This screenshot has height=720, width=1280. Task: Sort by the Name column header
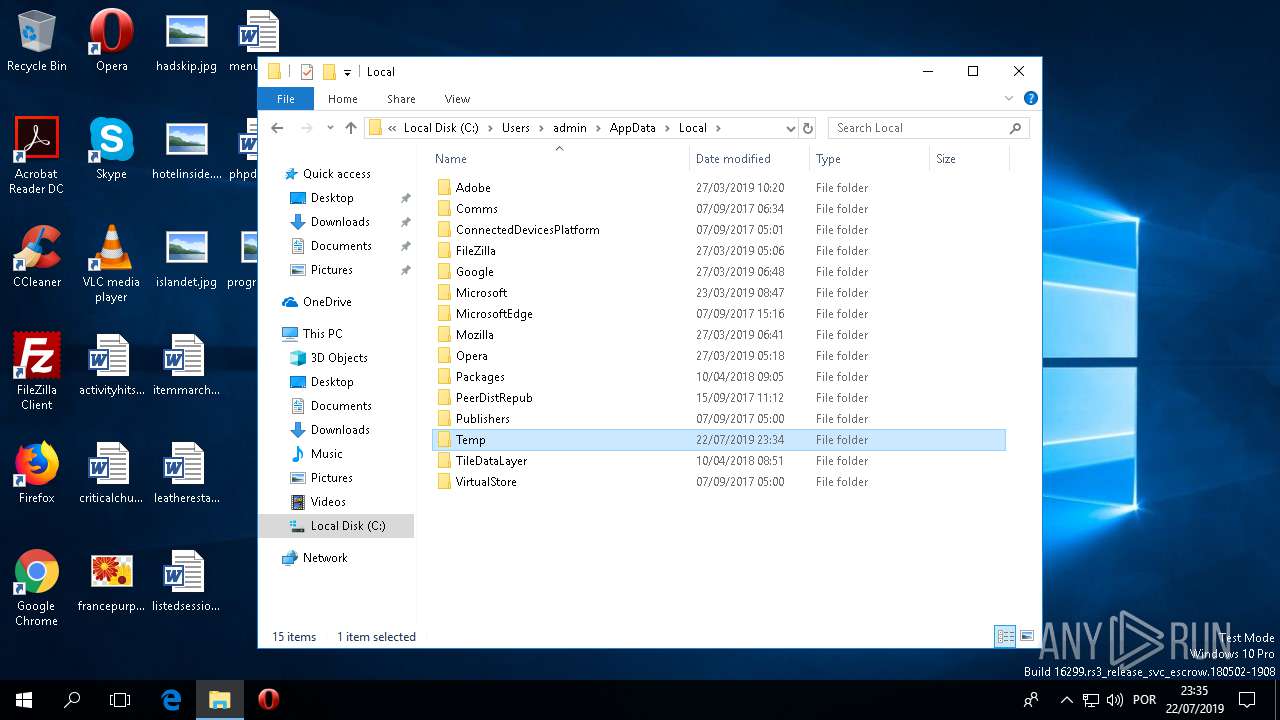[x=559, y=158]
